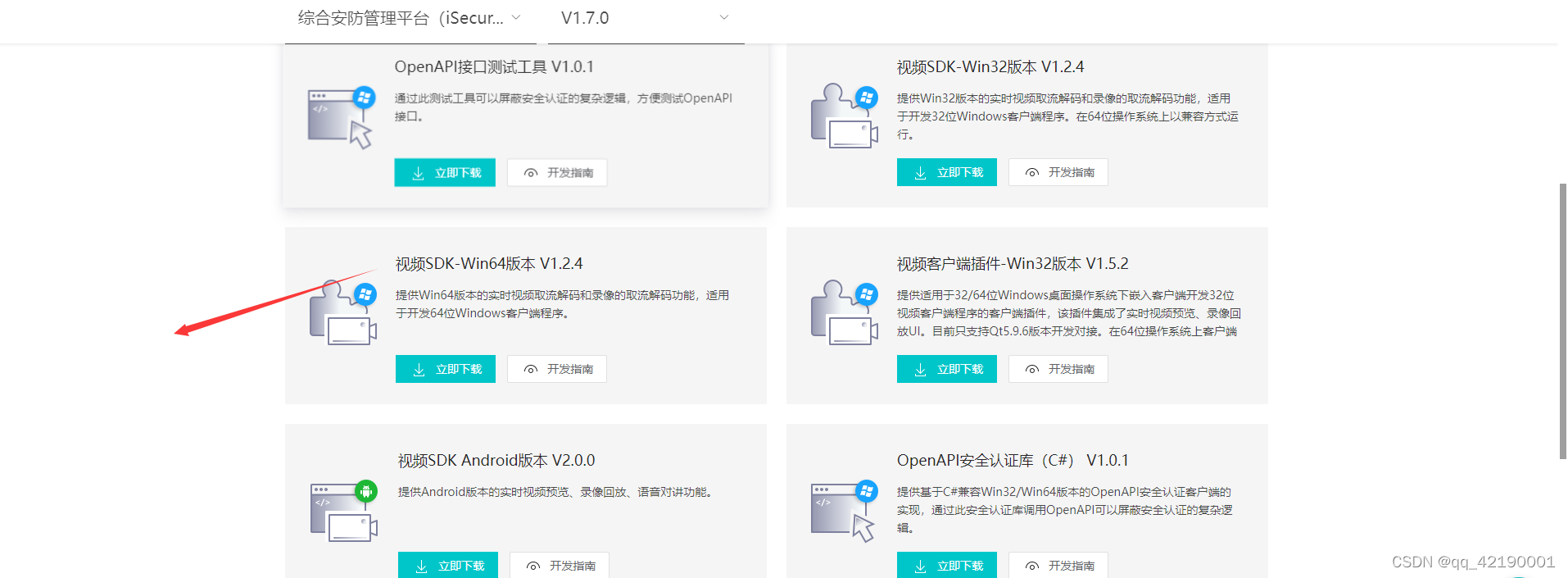Open the V1.7.0 version dropdown

tap(646, 18)
